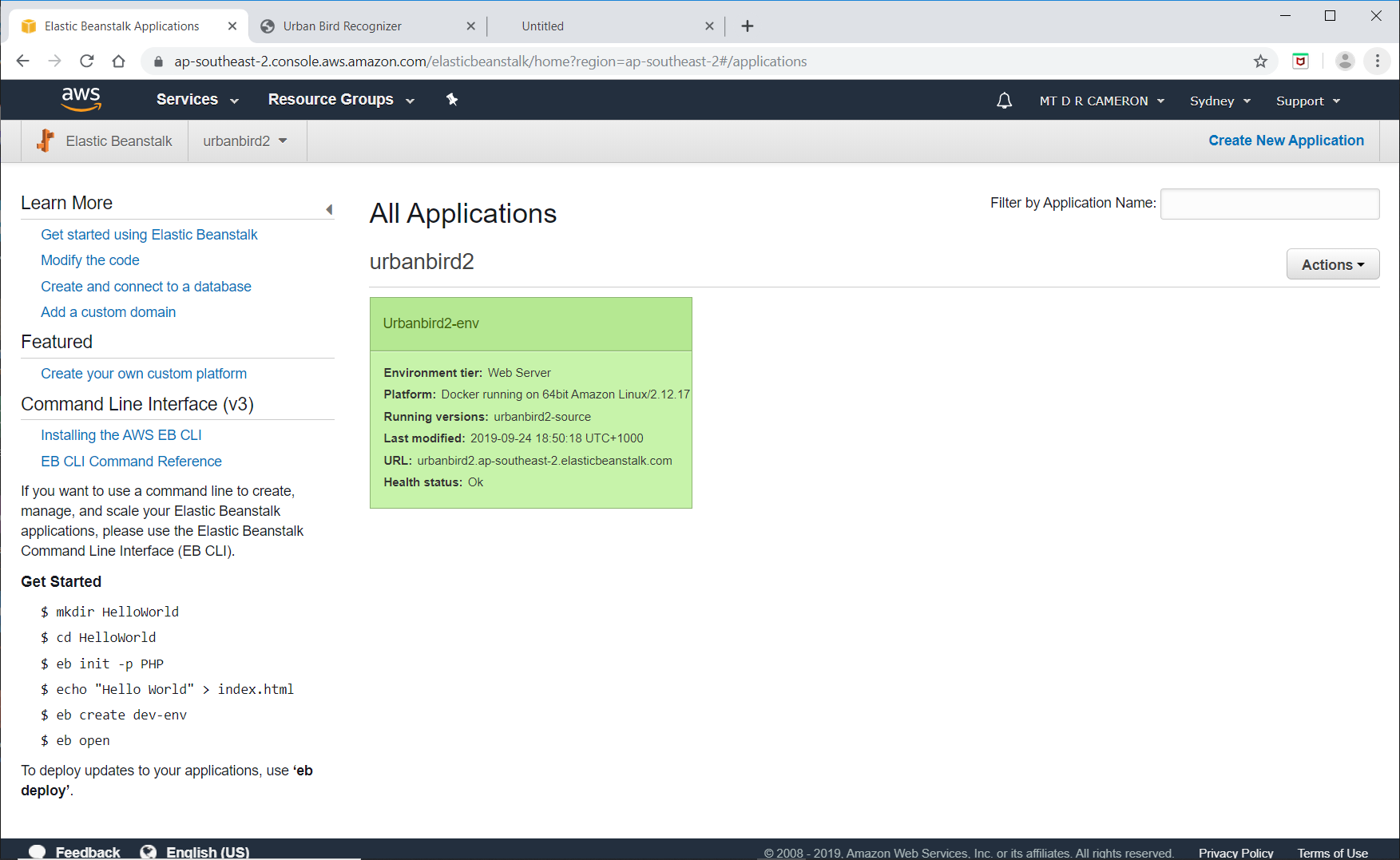The width and height of the screenshot is (1400, 860).
Task: Expand the Resource Groups dropdown
Action: (341, 99)
